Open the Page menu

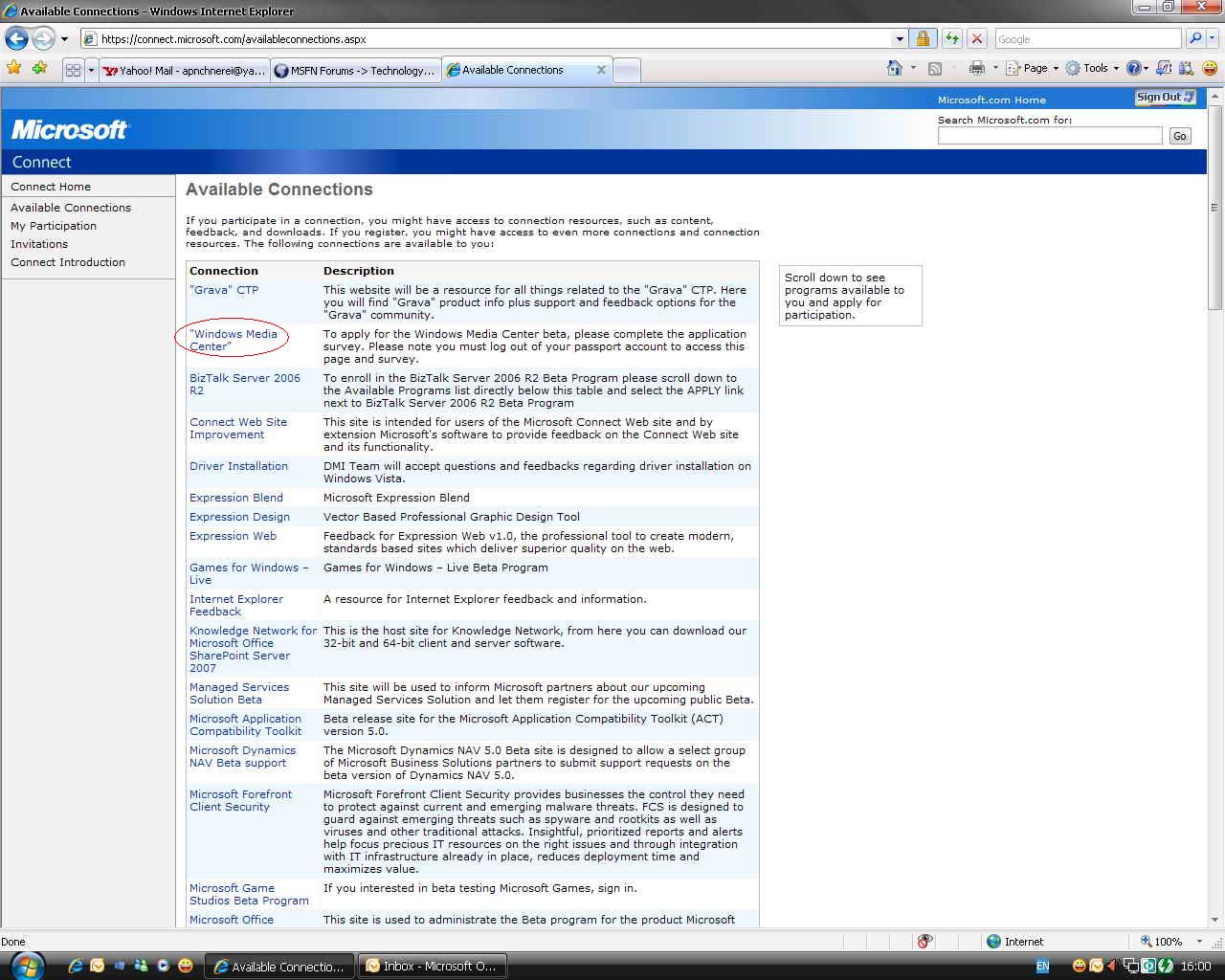pyautogui.click(x=1032, y=68)
